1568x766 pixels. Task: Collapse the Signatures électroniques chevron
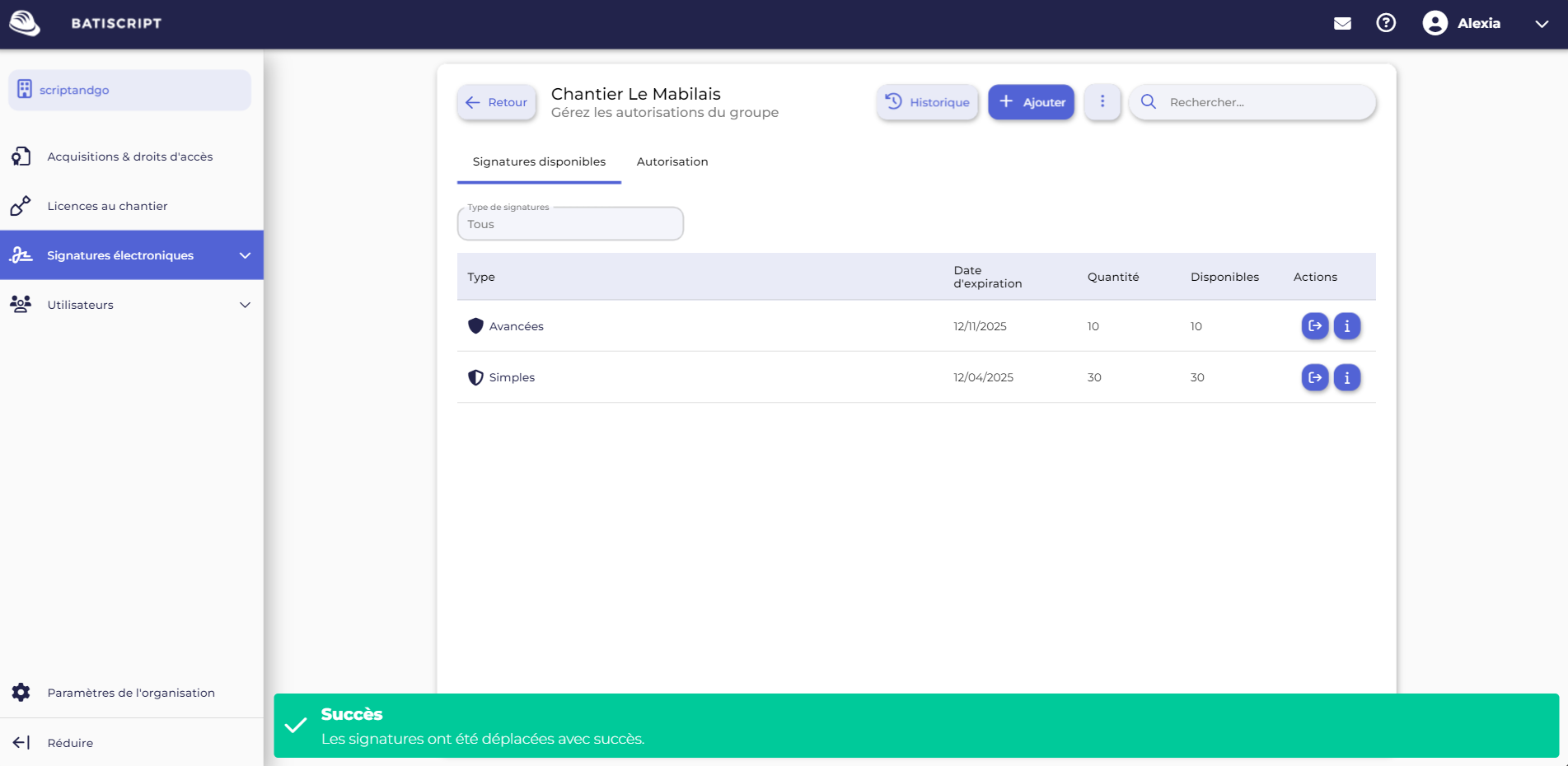(x=245, y=255)
